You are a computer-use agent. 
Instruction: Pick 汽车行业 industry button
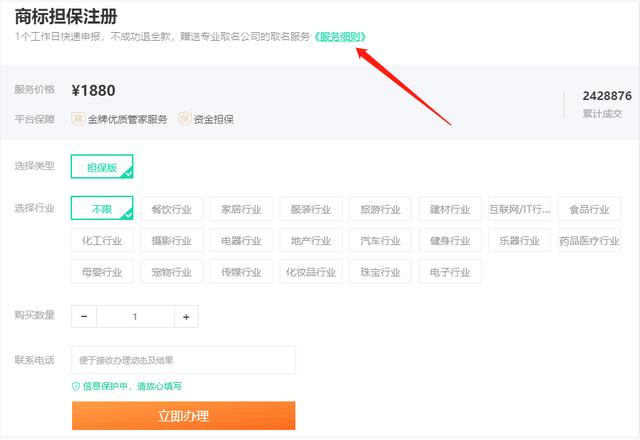click(x=380, y=240)
